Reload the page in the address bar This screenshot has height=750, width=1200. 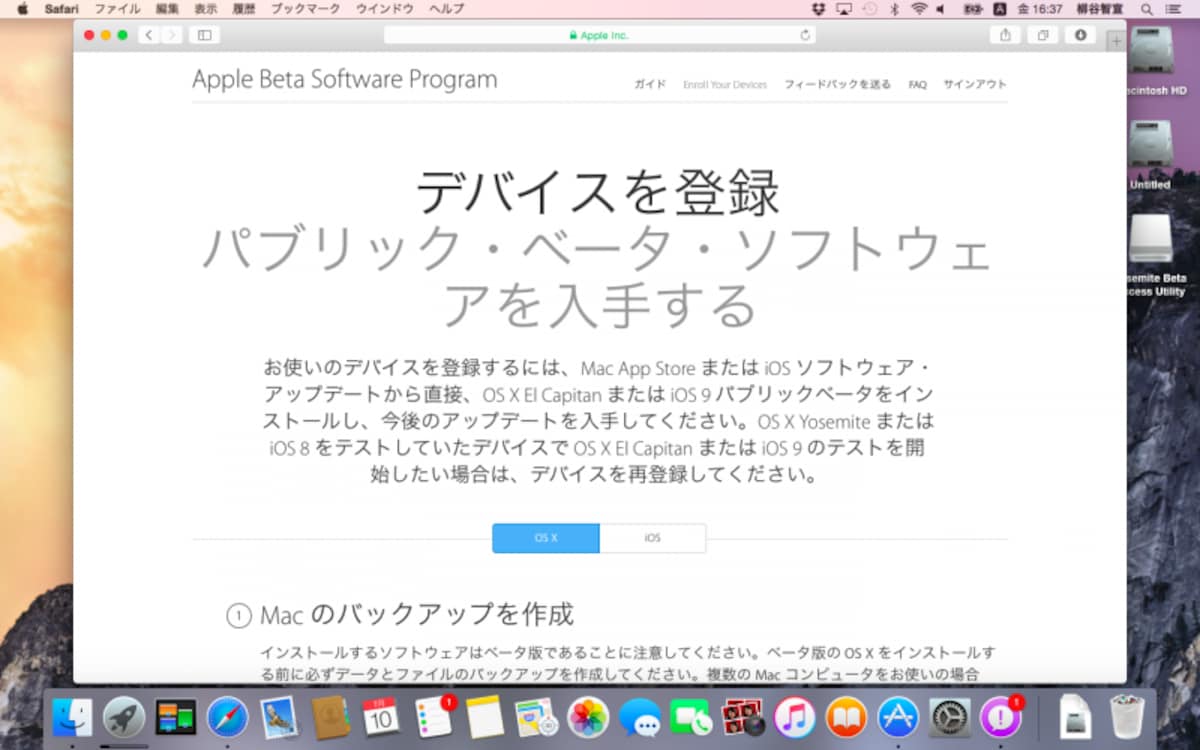pos(805,35)
